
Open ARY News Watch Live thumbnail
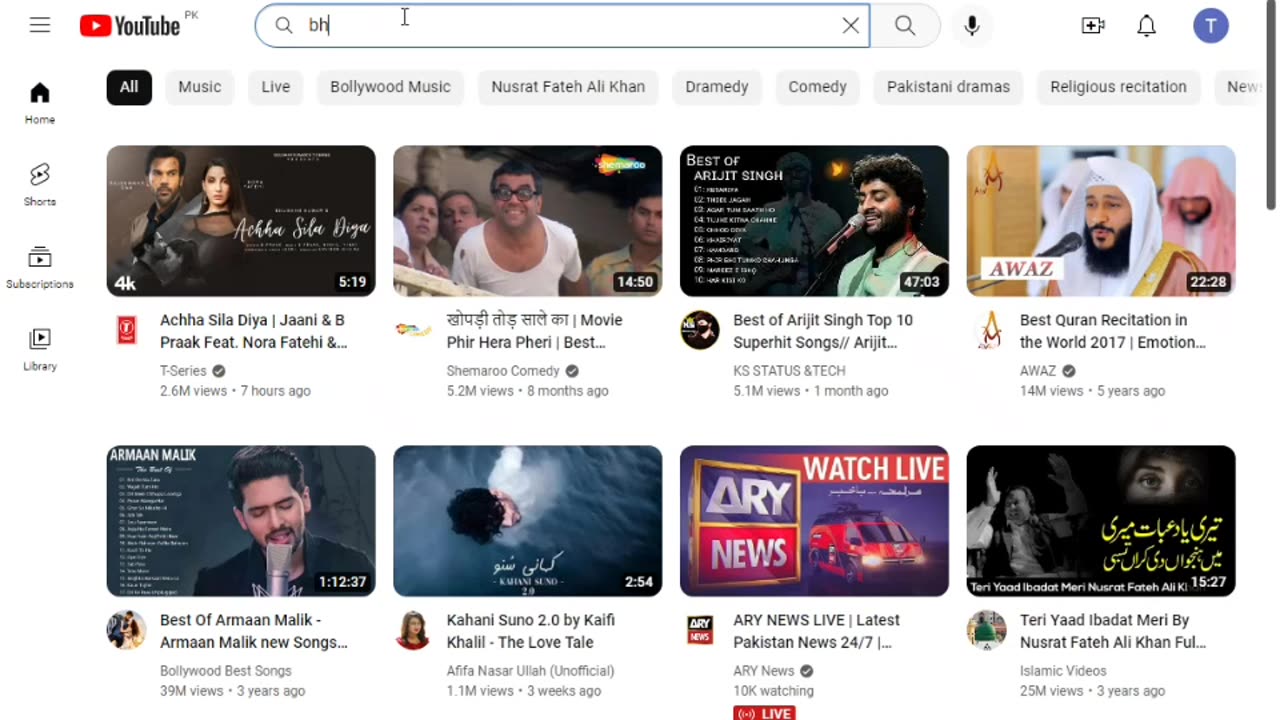814,521
